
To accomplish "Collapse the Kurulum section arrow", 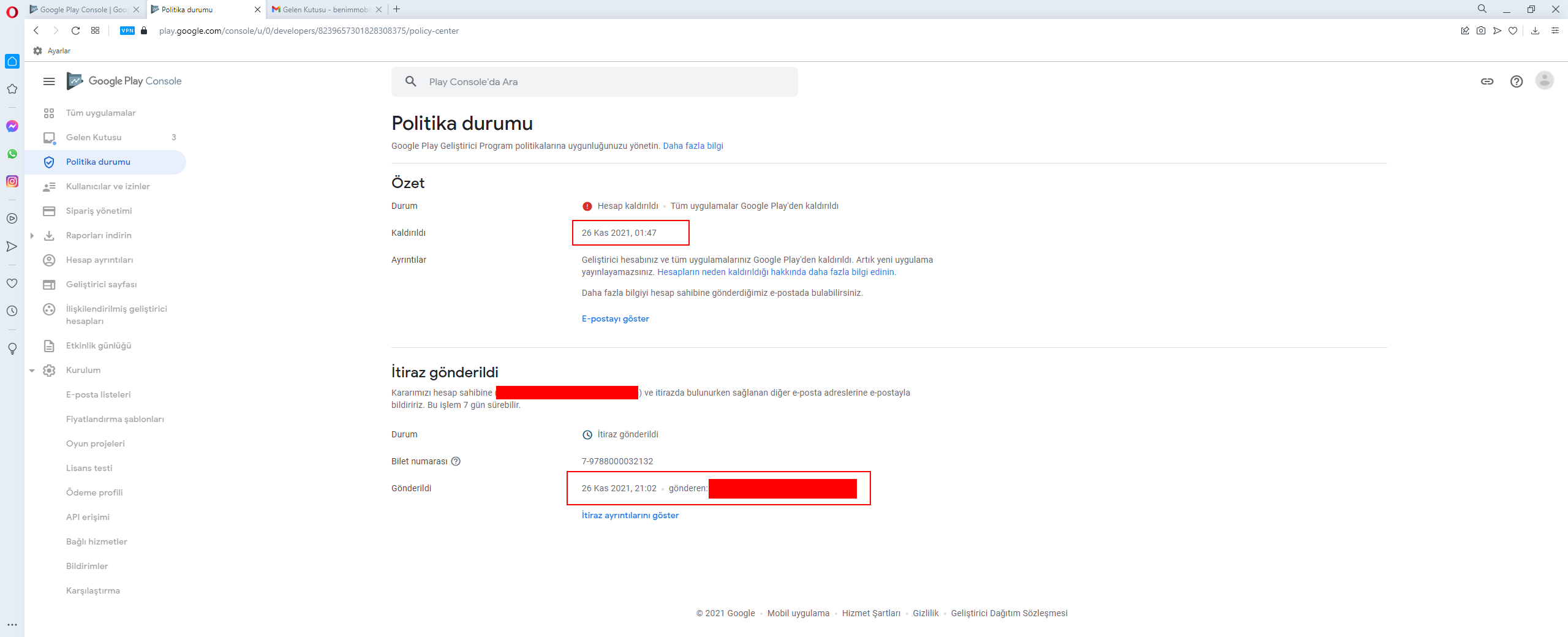I will point(32,371).
